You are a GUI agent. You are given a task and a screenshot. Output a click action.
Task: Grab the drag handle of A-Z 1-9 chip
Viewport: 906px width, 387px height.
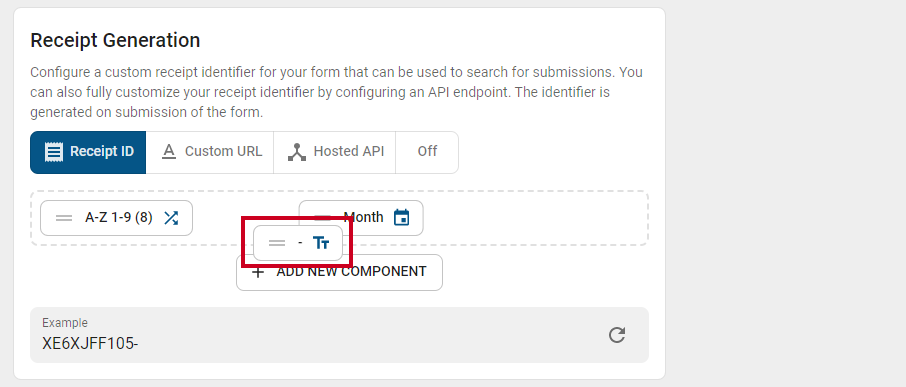pyautogui.click(x=64, y=218)
